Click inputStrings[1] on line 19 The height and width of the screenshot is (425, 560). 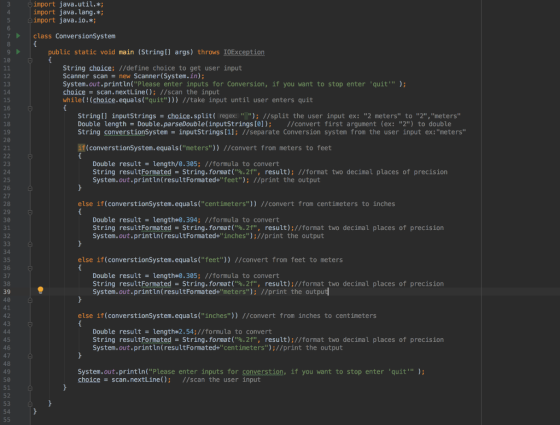click(206, 132)
